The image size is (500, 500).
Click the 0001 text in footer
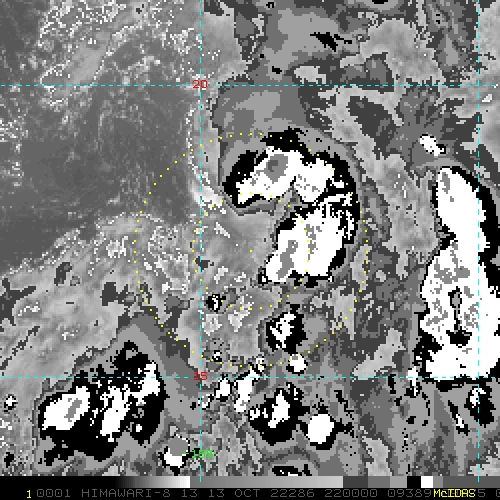[53, 493]
